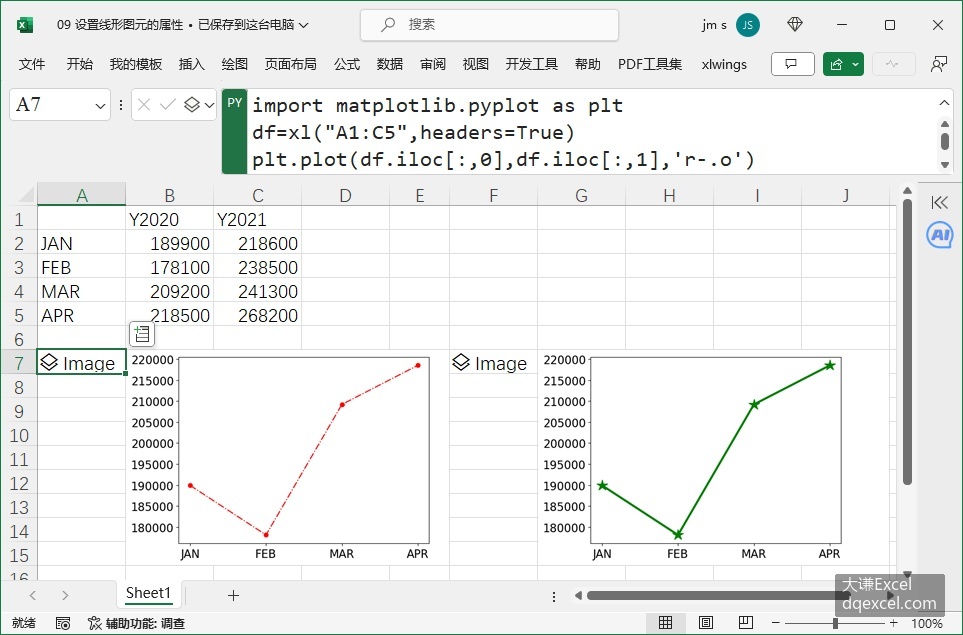Switch to the 插入 tab
Viewport: 963px width, 635px height.
tap(192, 64)
